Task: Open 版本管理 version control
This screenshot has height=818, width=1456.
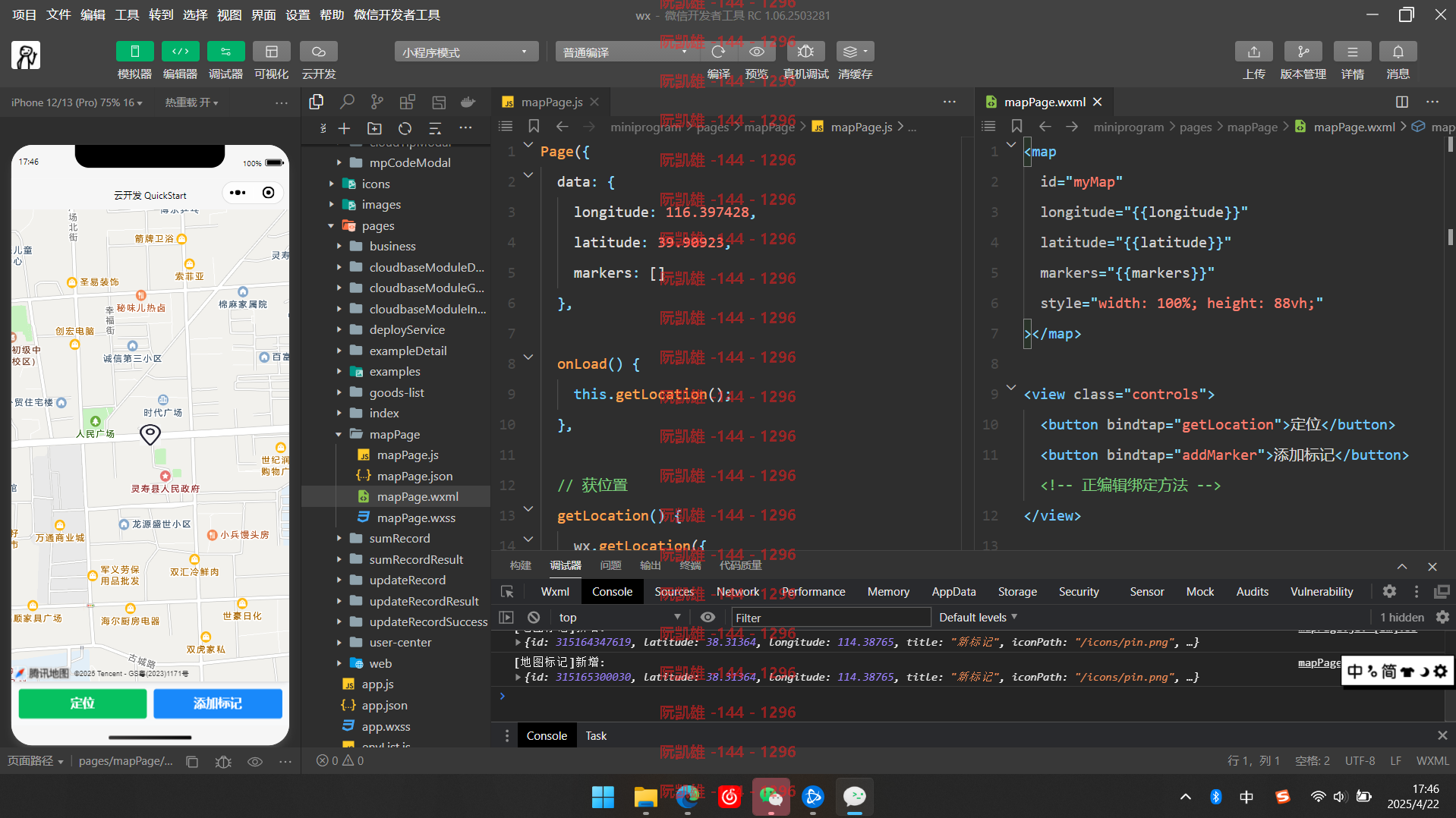Action: coord(1303,52)
